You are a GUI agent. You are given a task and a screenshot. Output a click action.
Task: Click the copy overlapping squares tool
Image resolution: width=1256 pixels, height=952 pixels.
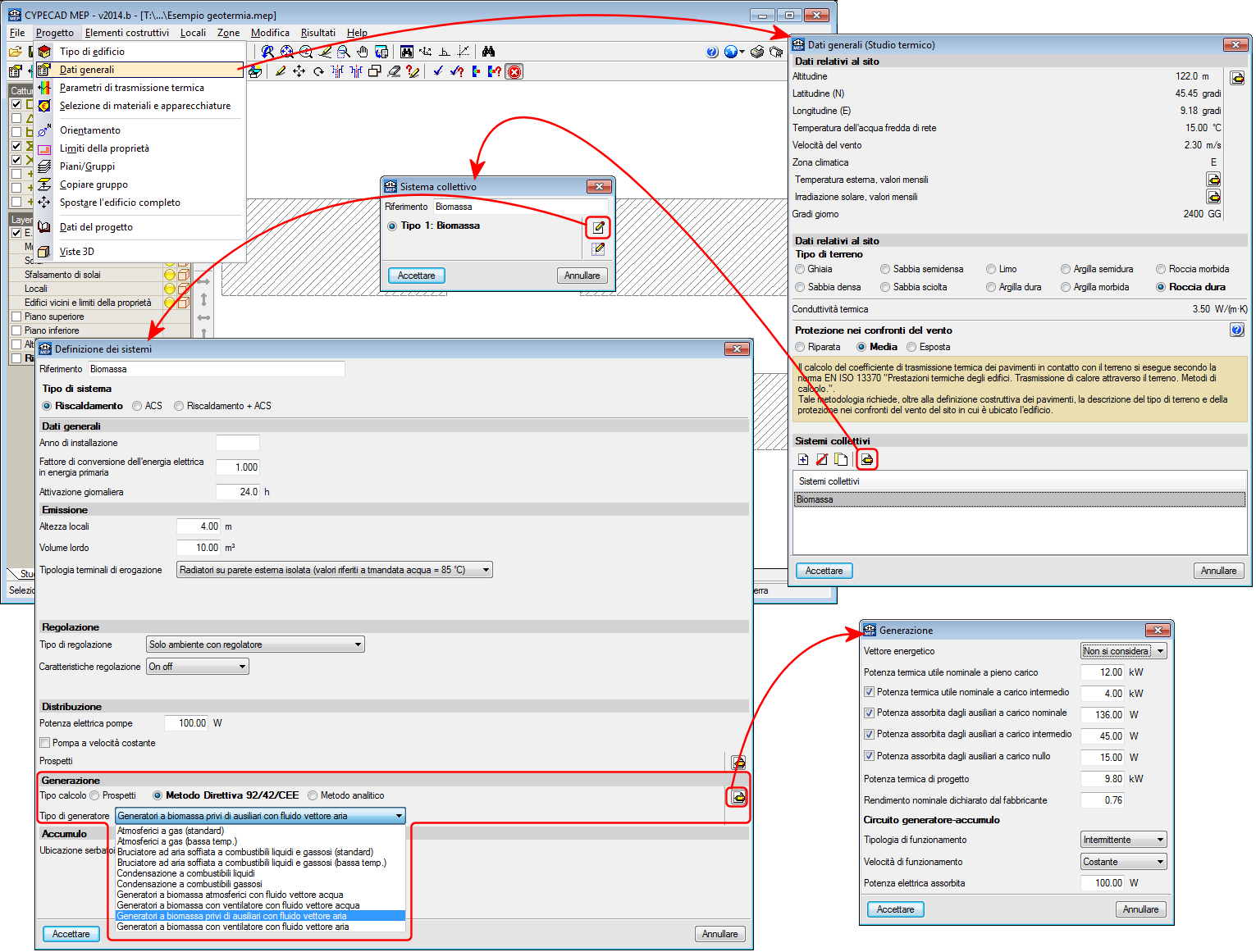coord(374,71)
